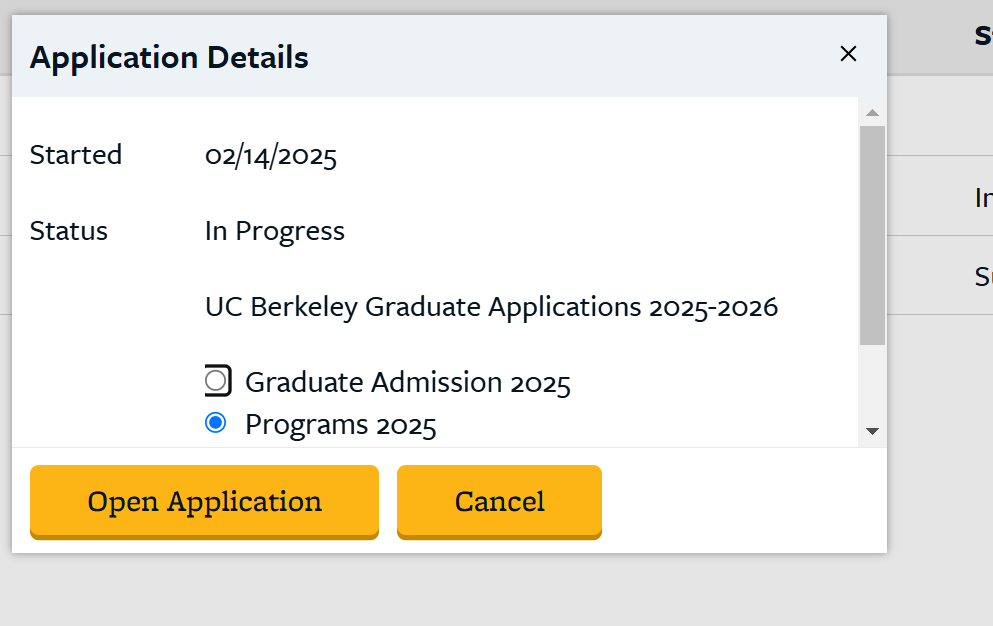The width and height of the screenshot is (993, 626).
Task: Click the Programs 2025 label text
Action: pyautogui.click(x=341, y=425)
